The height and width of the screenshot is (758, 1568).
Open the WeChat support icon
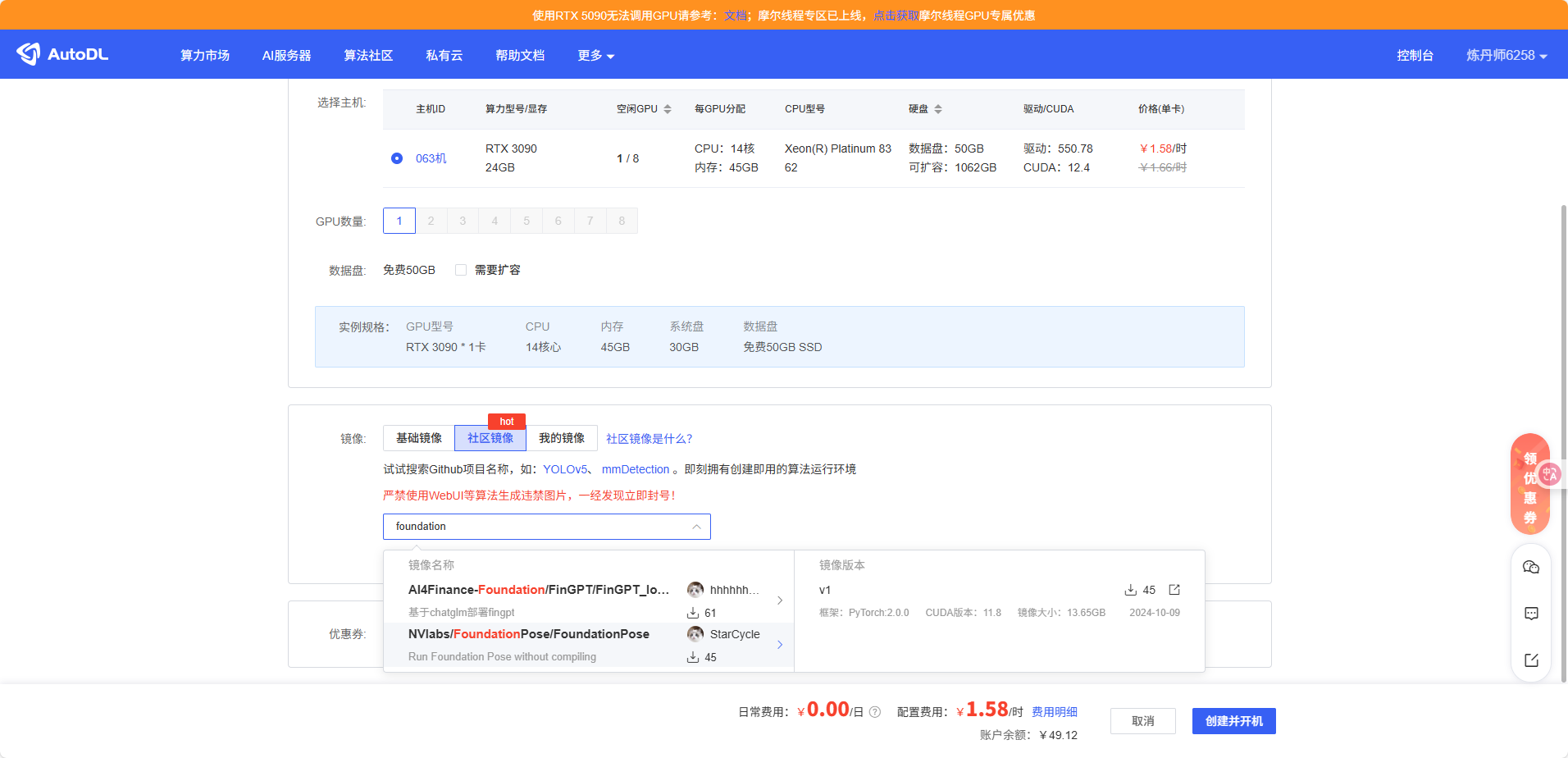coord(1530,568)
